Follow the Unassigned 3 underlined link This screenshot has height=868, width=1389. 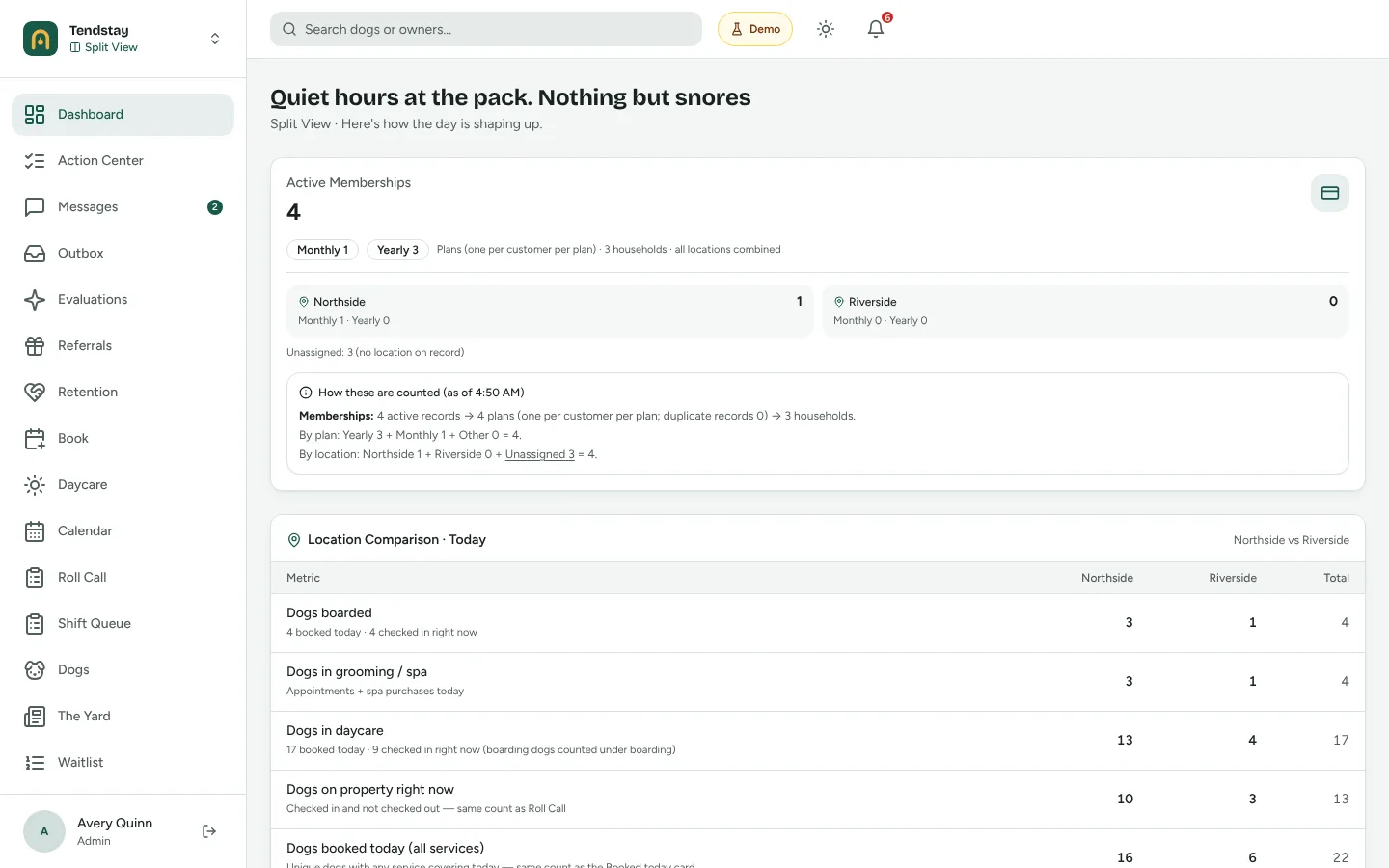pos(540,454)
